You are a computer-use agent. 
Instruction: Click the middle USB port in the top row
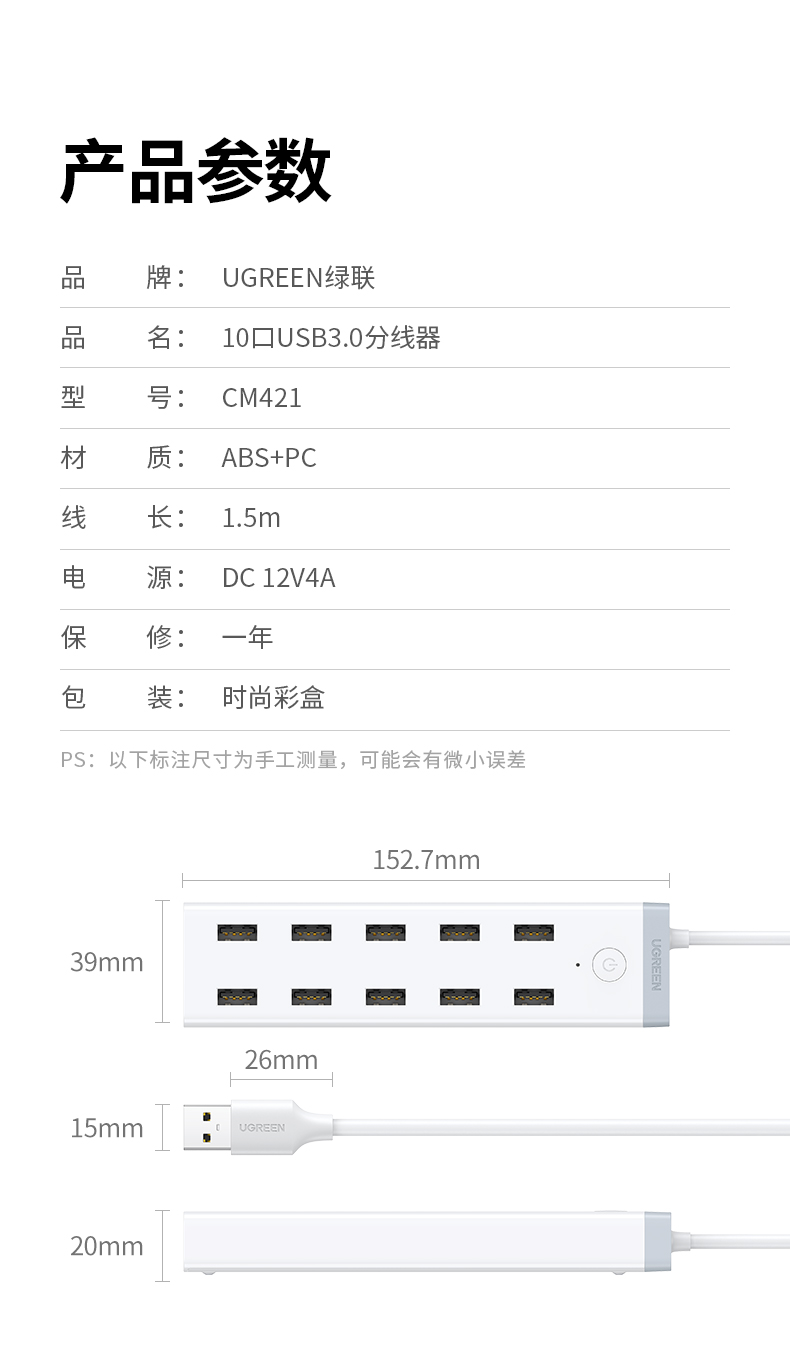point(385,932)
